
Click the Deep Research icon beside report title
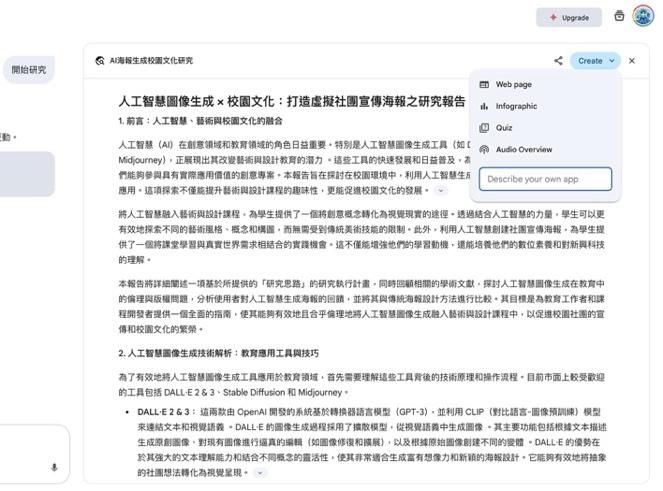pyautogui.click(x=99, y=61)
